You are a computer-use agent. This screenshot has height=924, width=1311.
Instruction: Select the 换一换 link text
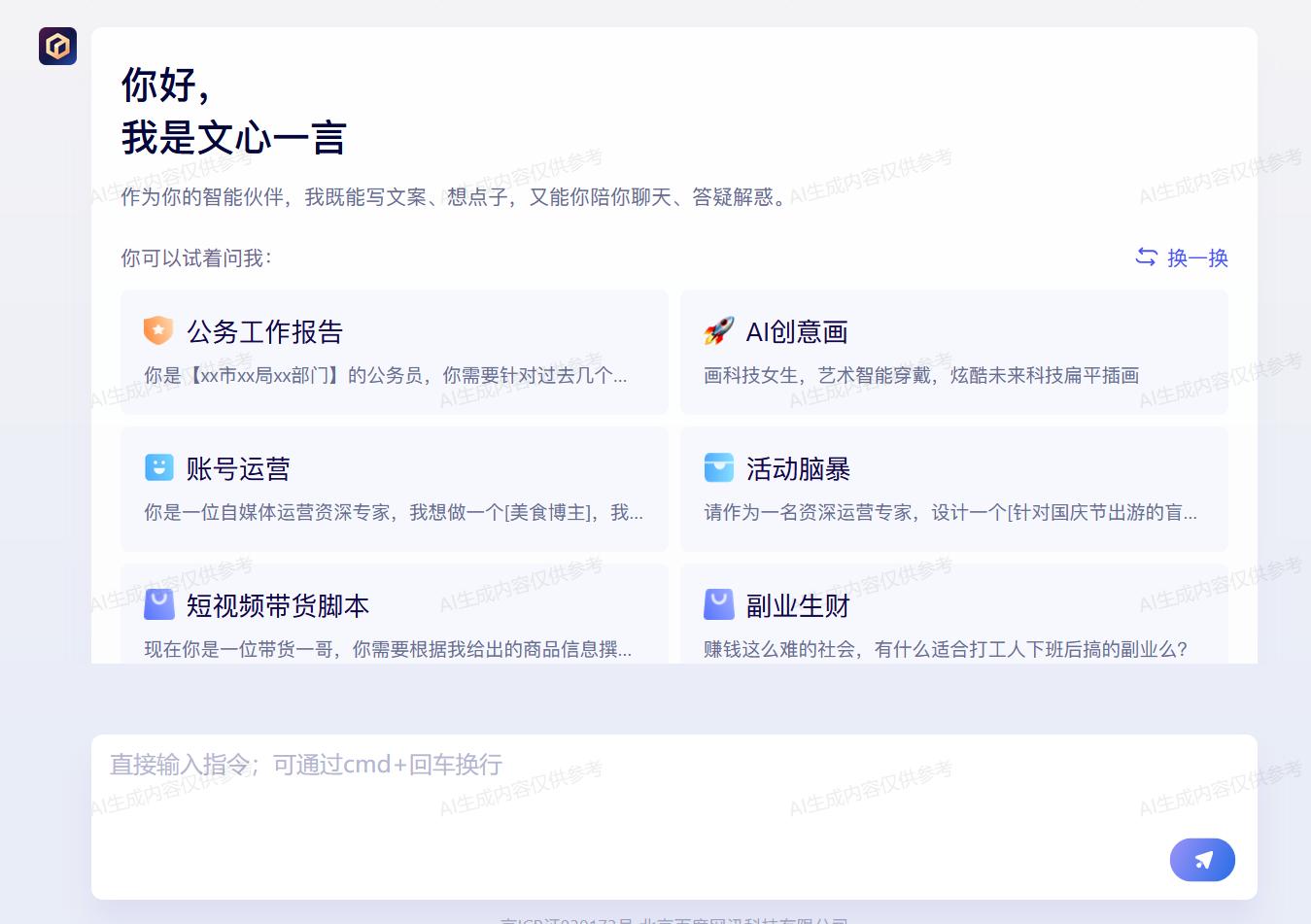[x=1197, y=258]
